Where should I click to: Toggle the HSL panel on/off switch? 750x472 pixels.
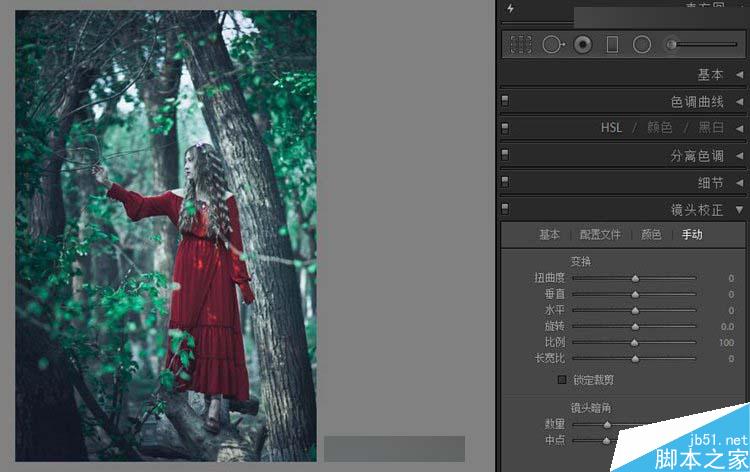click(x=505, y=128)
